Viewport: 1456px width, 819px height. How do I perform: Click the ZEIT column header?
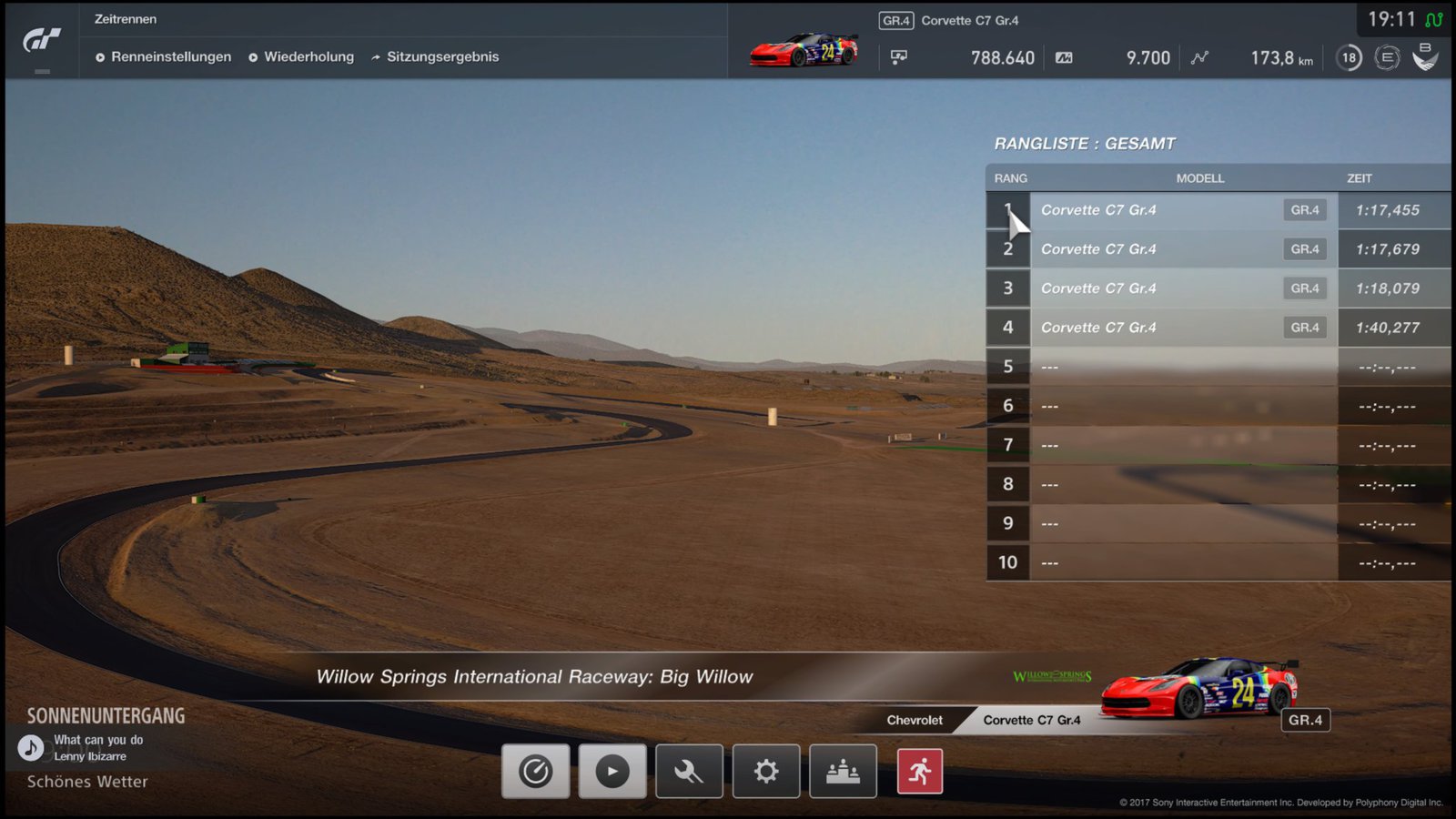(x=1360, y=178)
